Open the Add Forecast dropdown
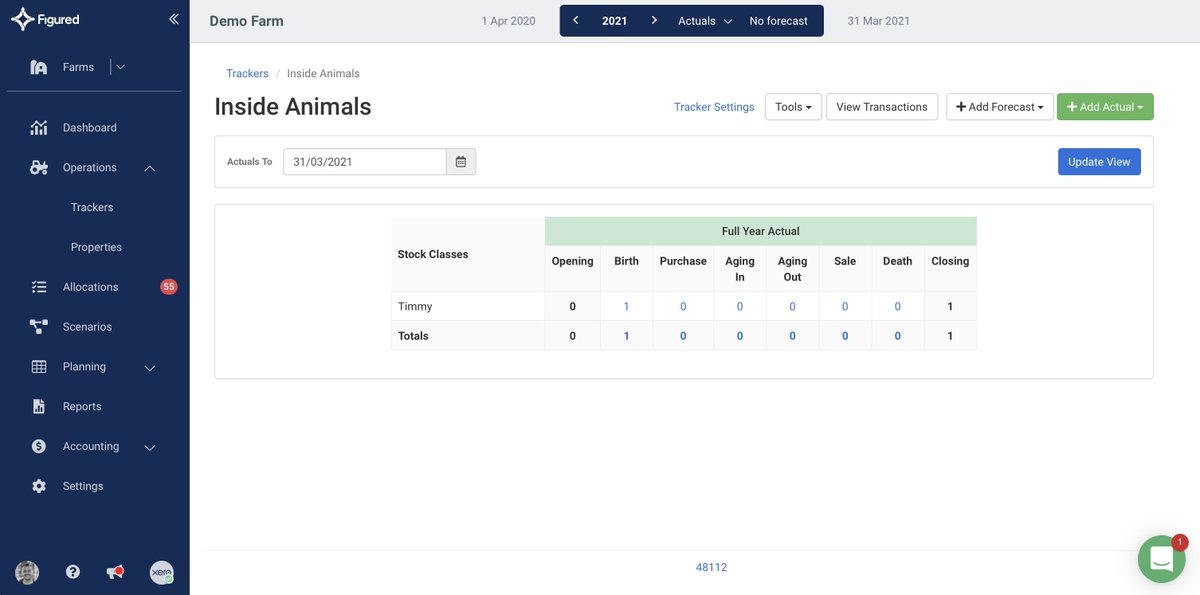The height and width of the screenshot is (595, 1200). tap(1000, 107)
